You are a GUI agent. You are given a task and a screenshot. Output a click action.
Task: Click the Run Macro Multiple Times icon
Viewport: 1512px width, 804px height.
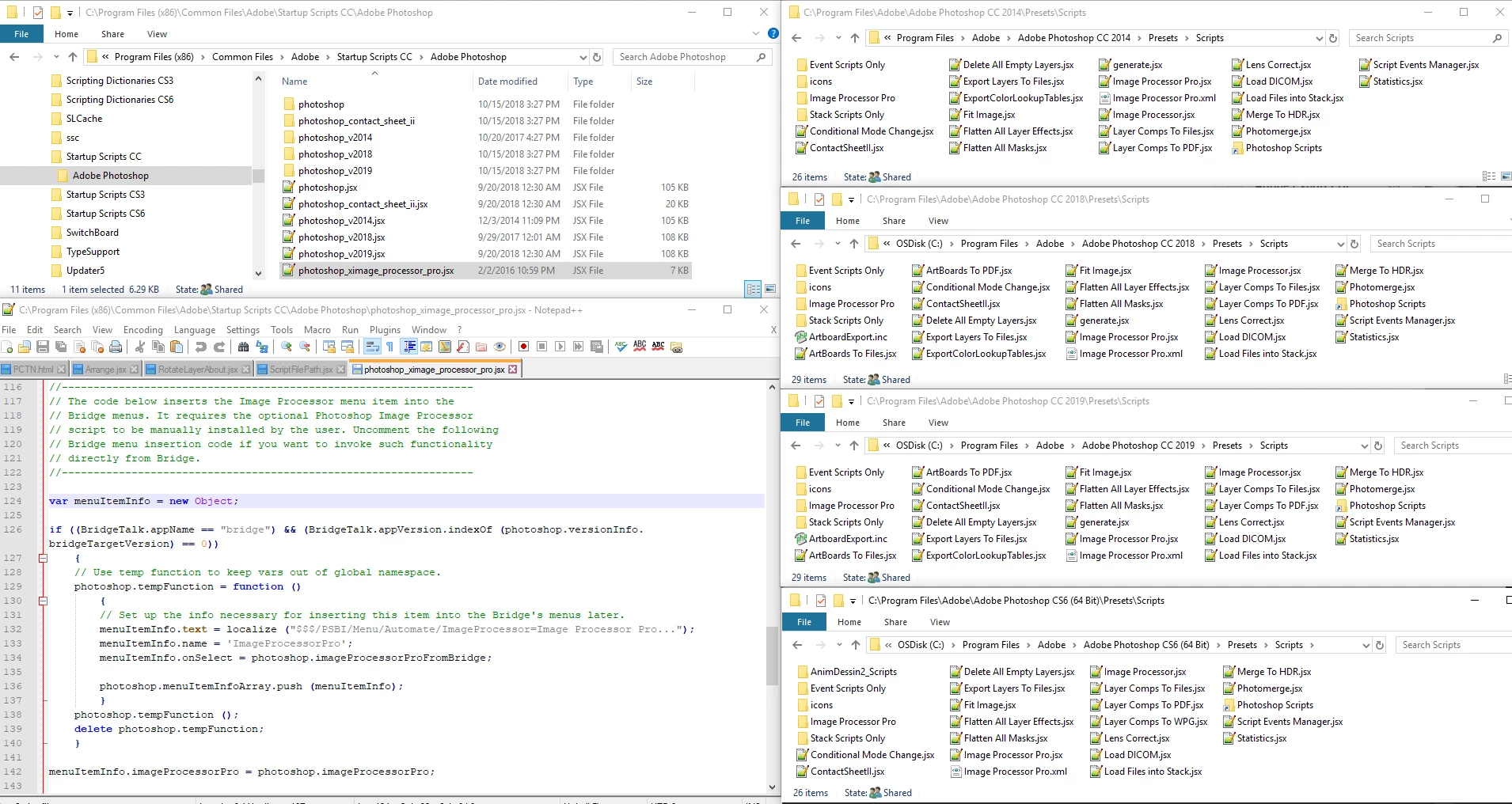click(579, 347)
